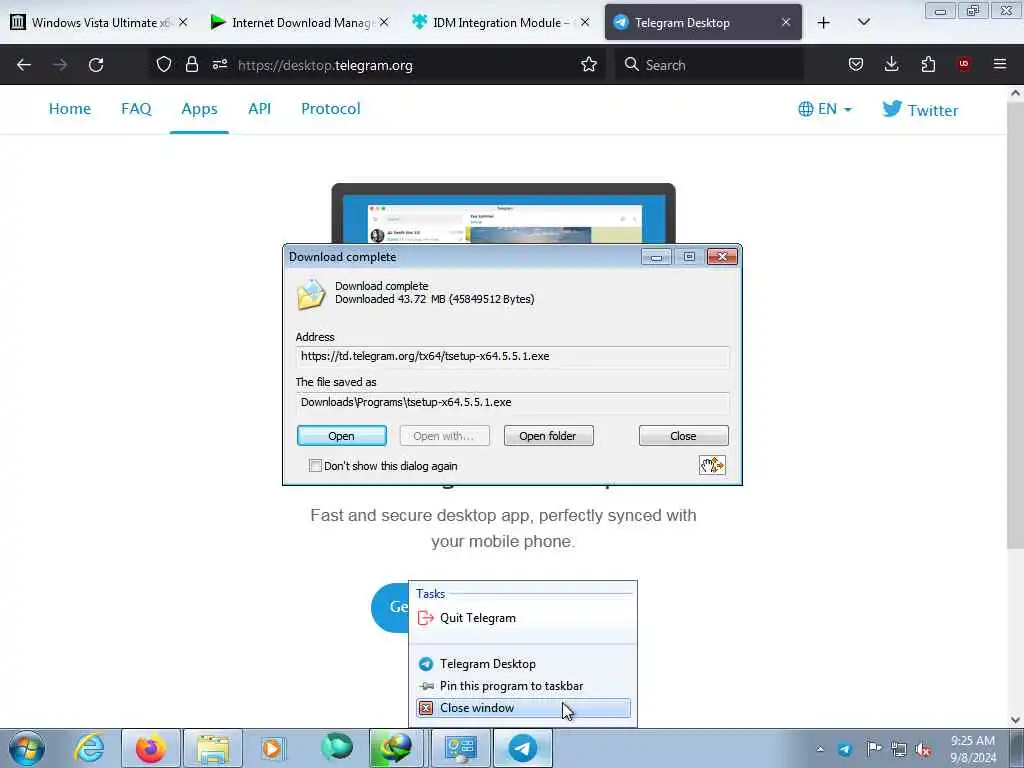Viewport: 1024px width, 768px height.
Task: Open the Twitter link
Action: [x=920, y=110]
